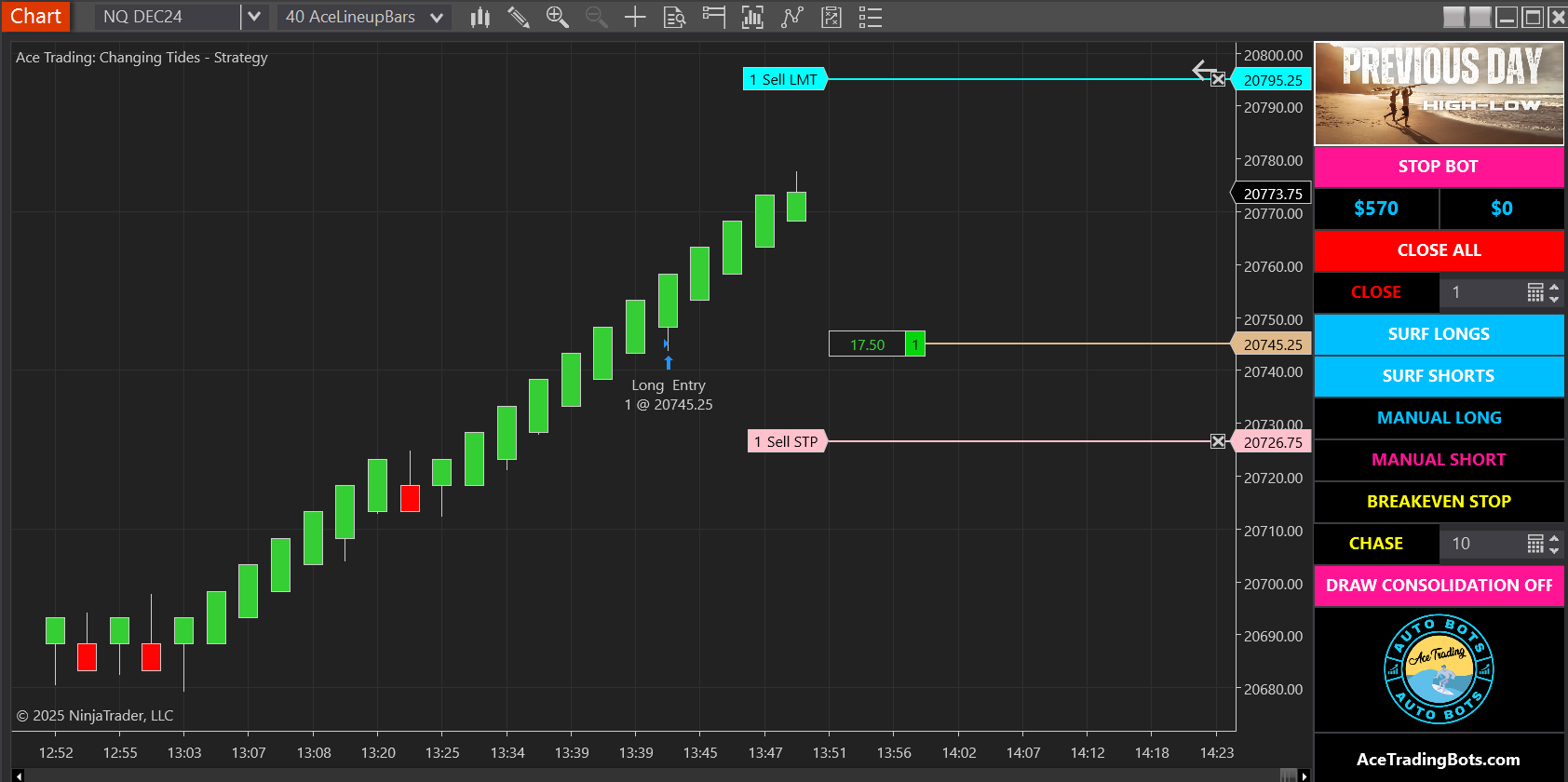Image resolution: width=1568 pixels, height=782 pixels.
Task: Click the 20795.25 limit price tag
Action: (1272, 80)
